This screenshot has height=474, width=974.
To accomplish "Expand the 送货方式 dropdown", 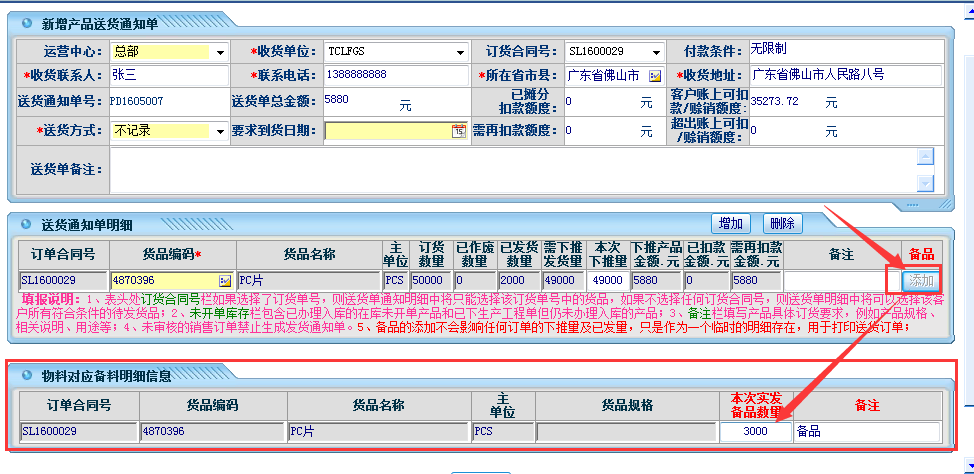I will tap(220, 131).
